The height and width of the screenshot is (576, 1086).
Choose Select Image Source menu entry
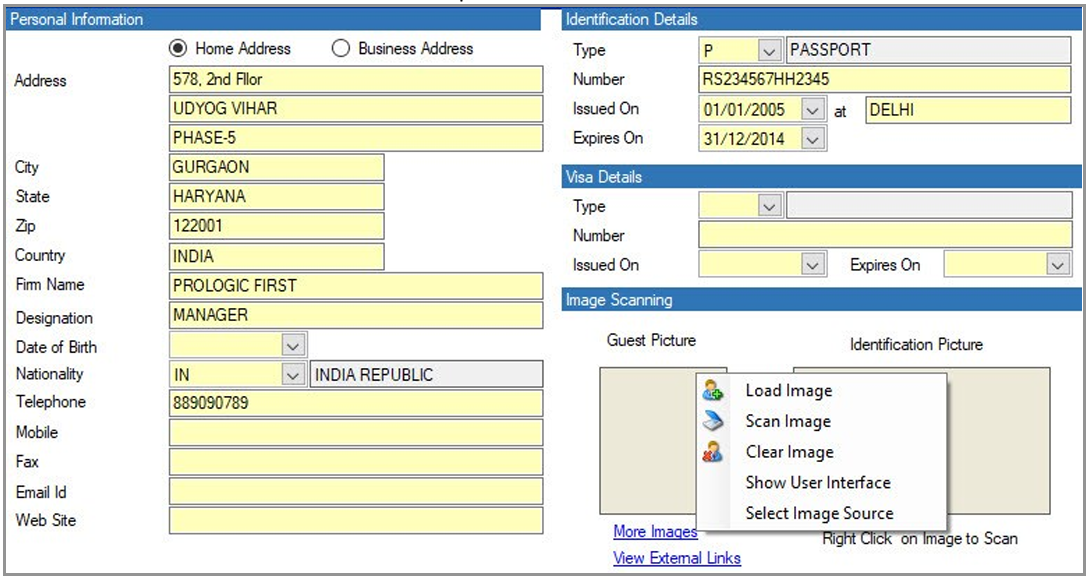819,513
